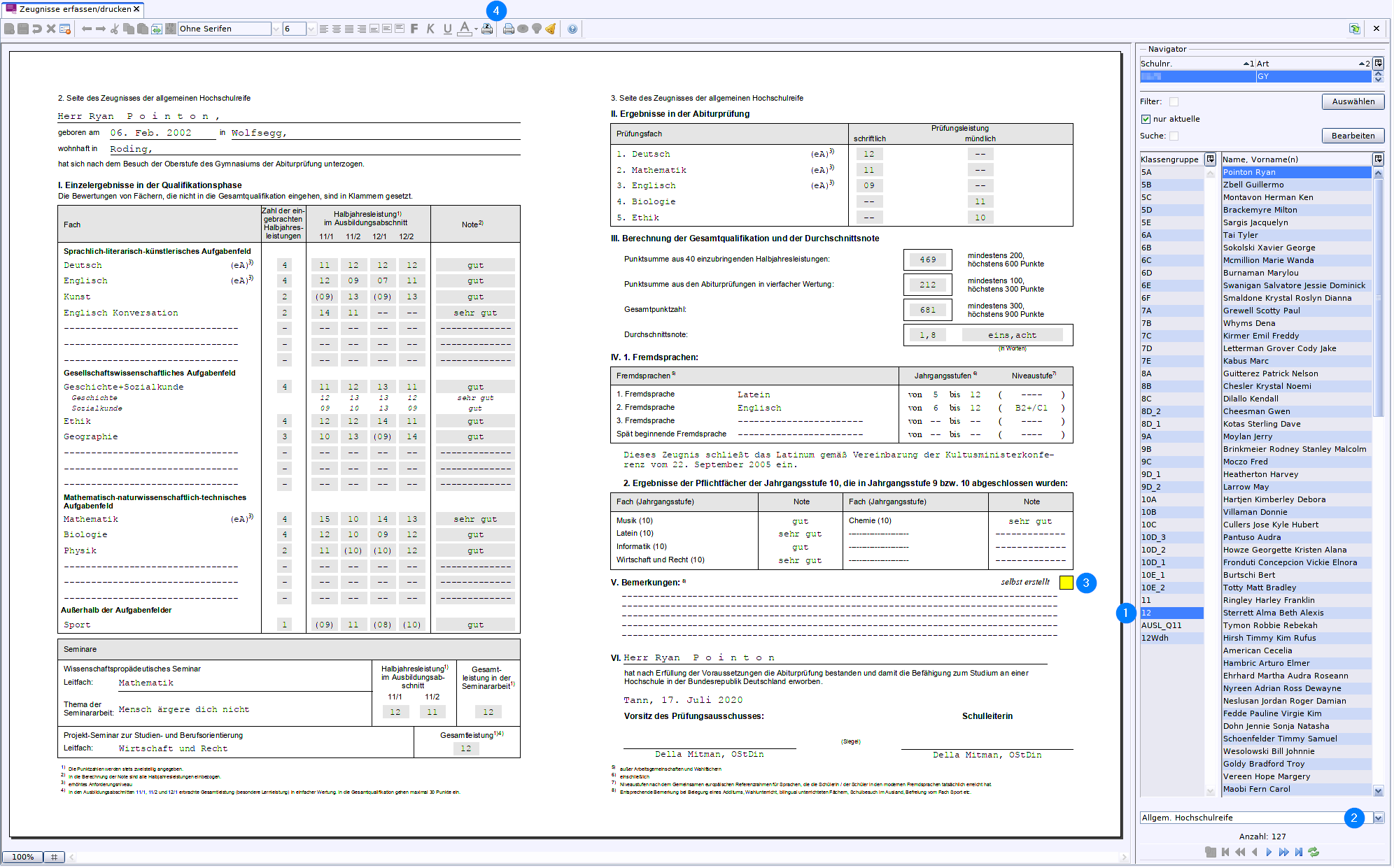This screenshot has height=868, width=1394.
Task: Toggle the Filter checkbox
Action: [x=1174, y=101]
